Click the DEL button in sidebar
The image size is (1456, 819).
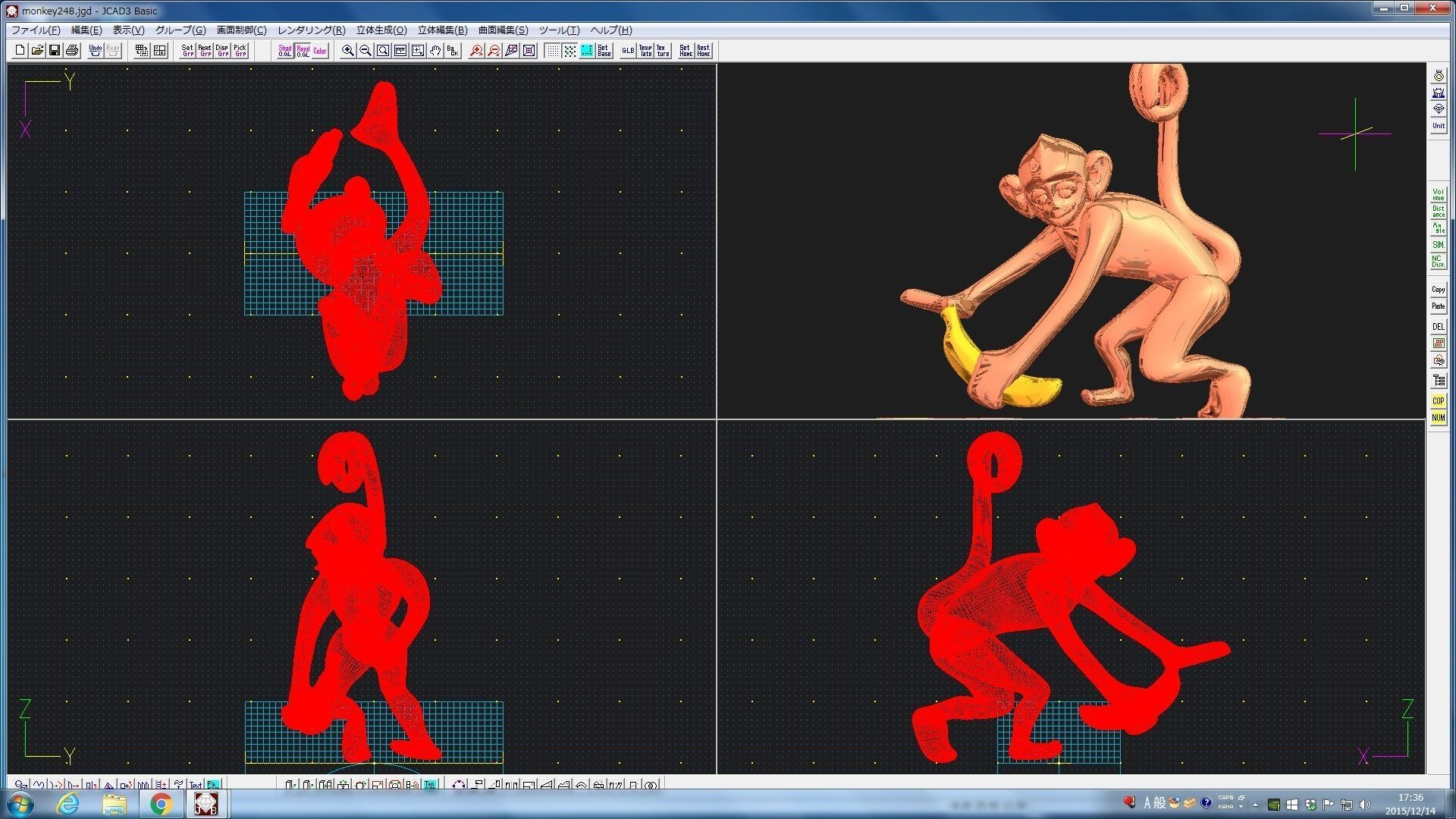click(1438, 327)
